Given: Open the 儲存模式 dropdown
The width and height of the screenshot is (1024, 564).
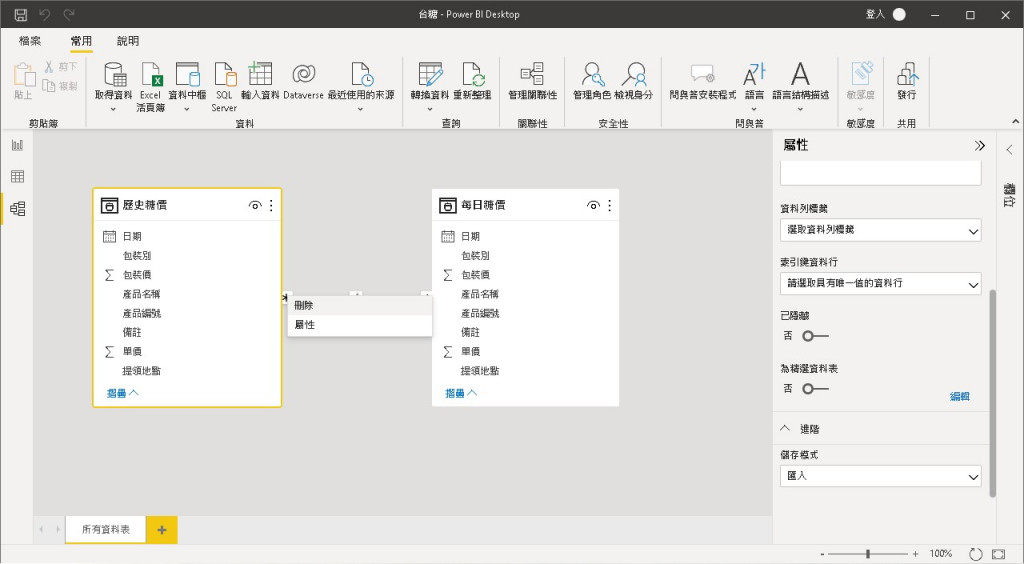Looking at the screenshot, I should (880, 476).
